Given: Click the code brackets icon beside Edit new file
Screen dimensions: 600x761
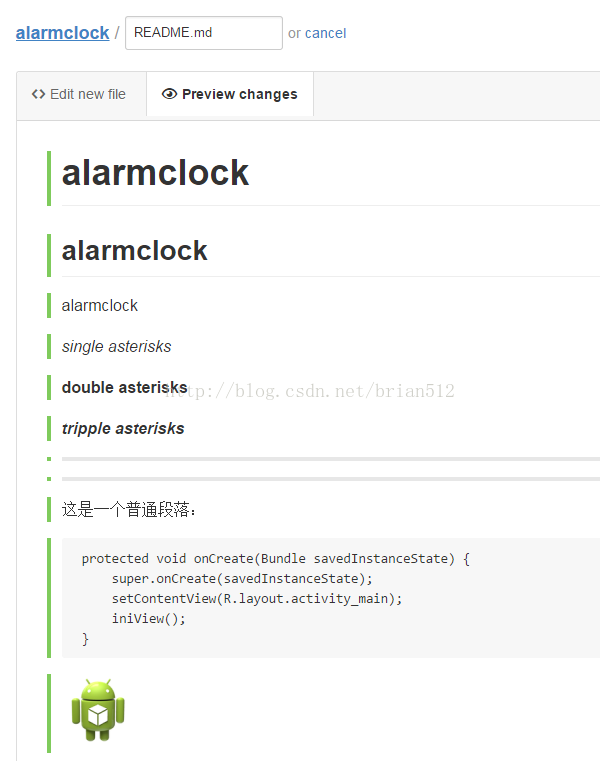Looking at the screenshot, I should [x=38, y=94].
